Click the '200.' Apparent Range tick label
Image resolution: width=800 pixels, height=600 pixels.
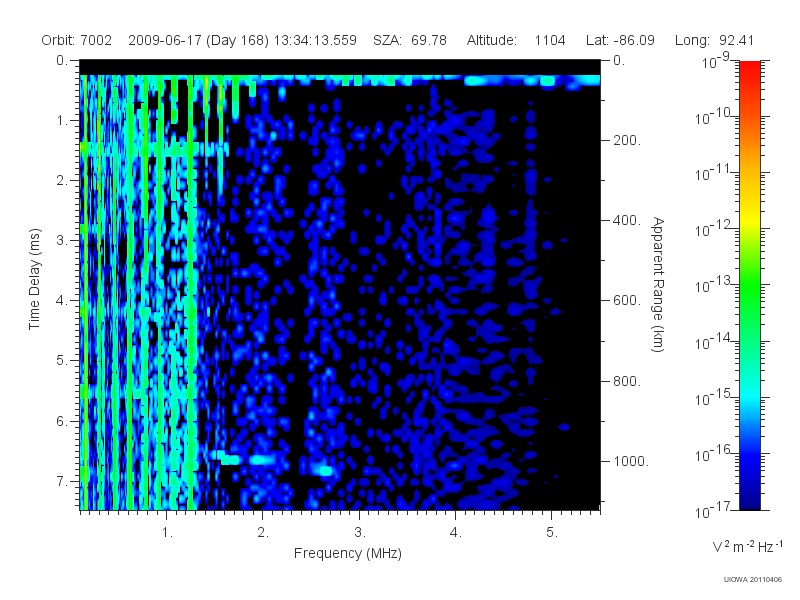tap(627, 140)
